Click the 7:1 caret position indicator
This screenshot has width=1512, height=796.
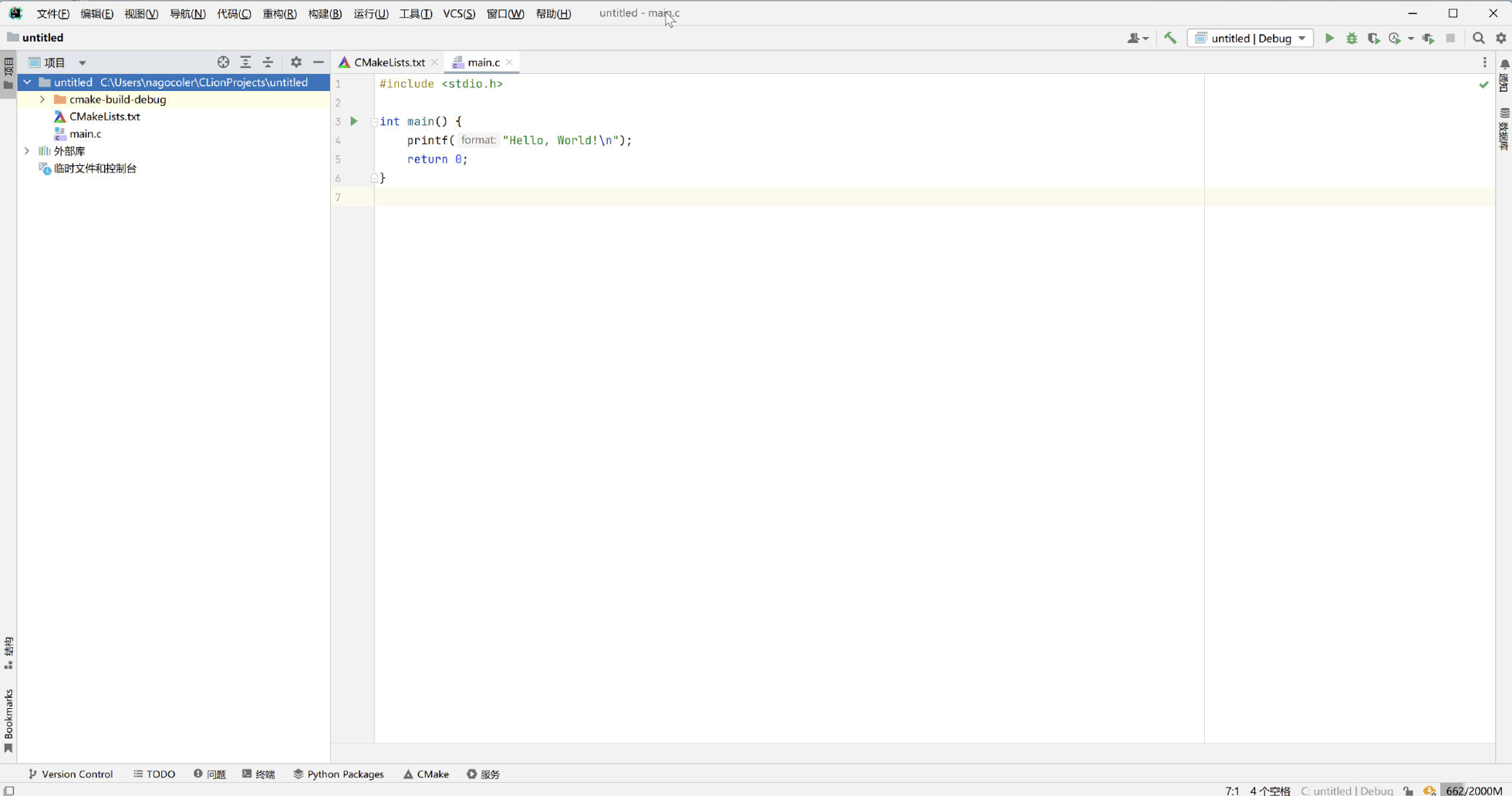[1232, 791]
